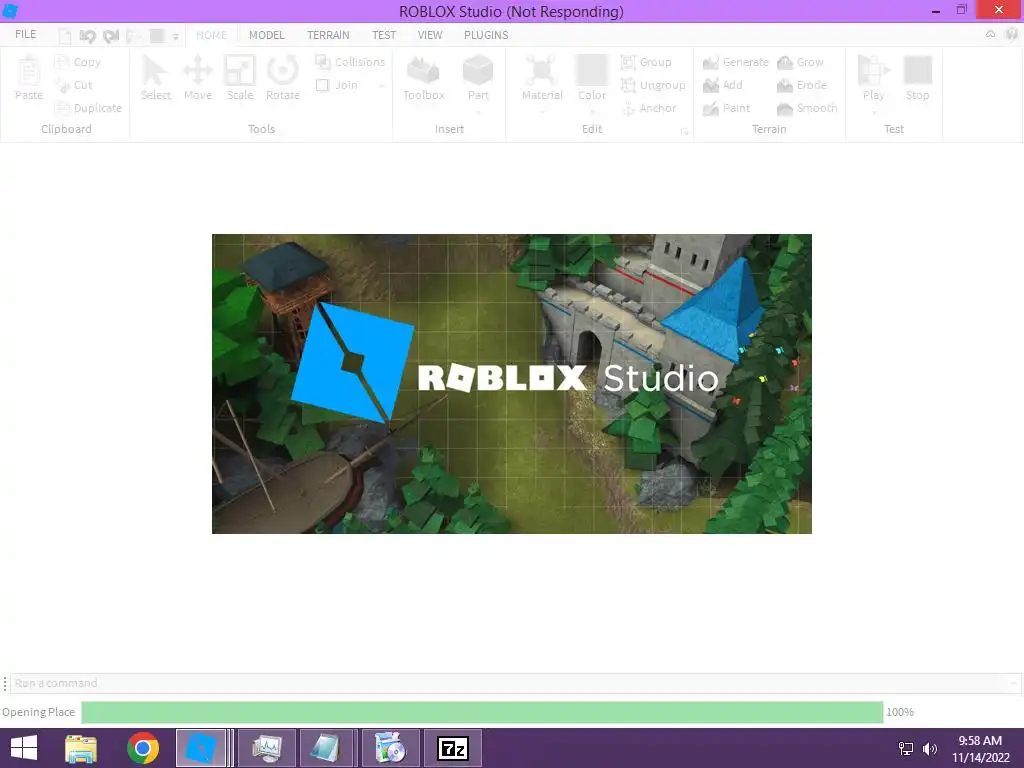The width and height of the screenshot is (1024, 768).
Task: Toggle the Join checkbox
Action: (322, 85)
